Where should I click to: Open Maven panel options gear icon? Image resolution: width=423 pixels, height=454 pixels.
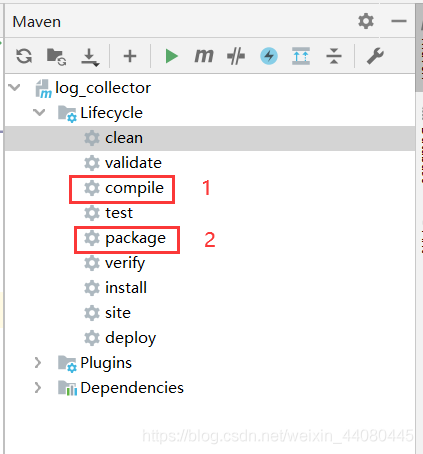(x=366, y=21)
